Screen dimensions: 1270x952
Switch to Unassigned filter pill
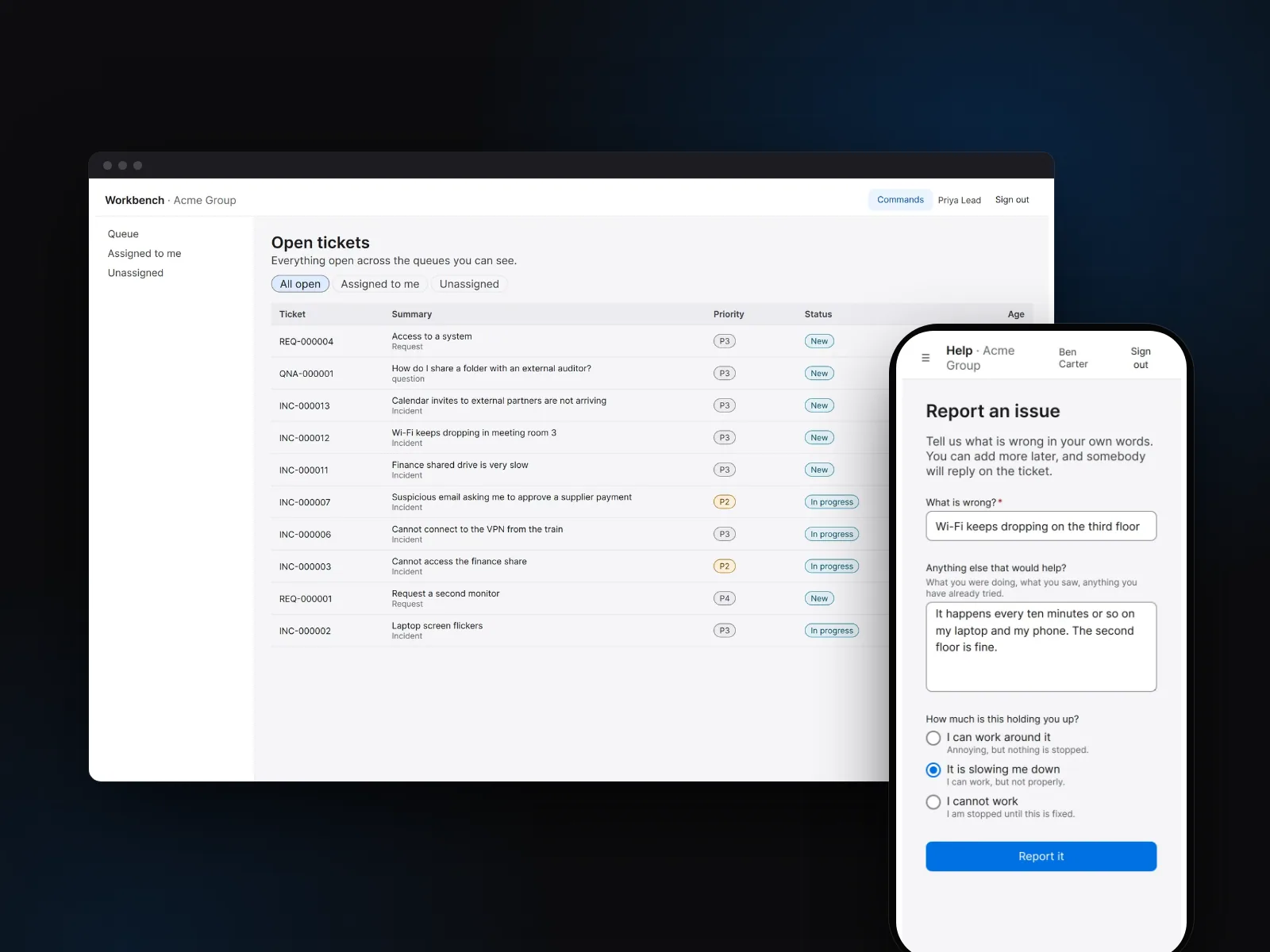pyautogui.click(x=469, y=284)
